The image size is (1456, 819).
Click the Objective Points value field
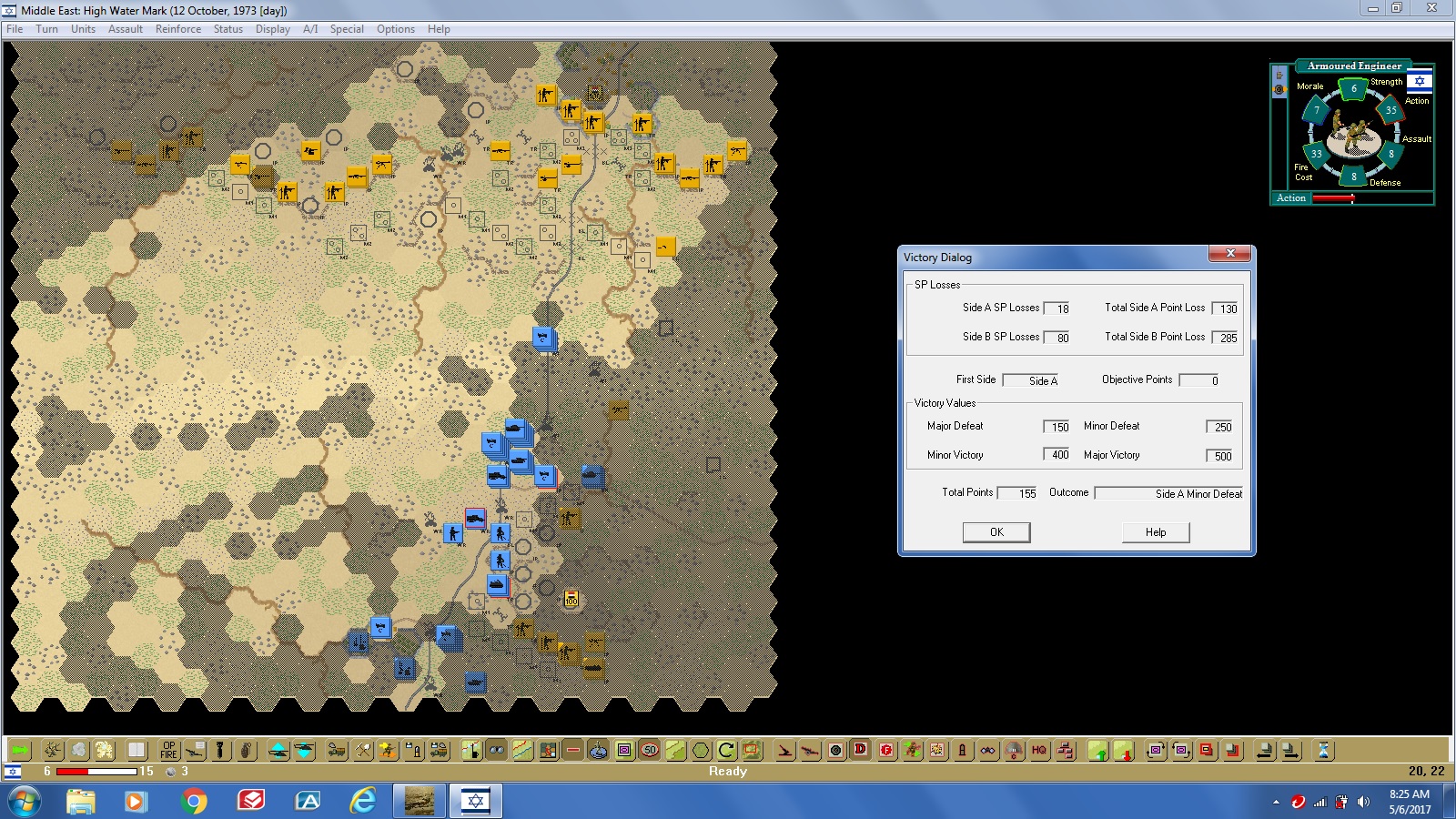click(1198, 380)
